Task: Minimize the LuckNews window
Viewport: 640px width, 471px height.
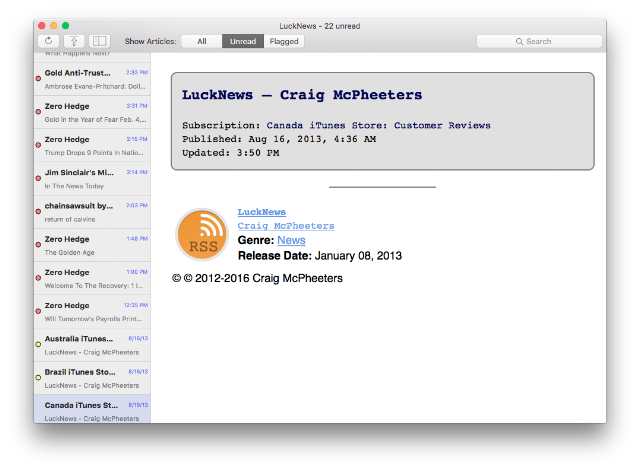Action: tap(53, 26)
